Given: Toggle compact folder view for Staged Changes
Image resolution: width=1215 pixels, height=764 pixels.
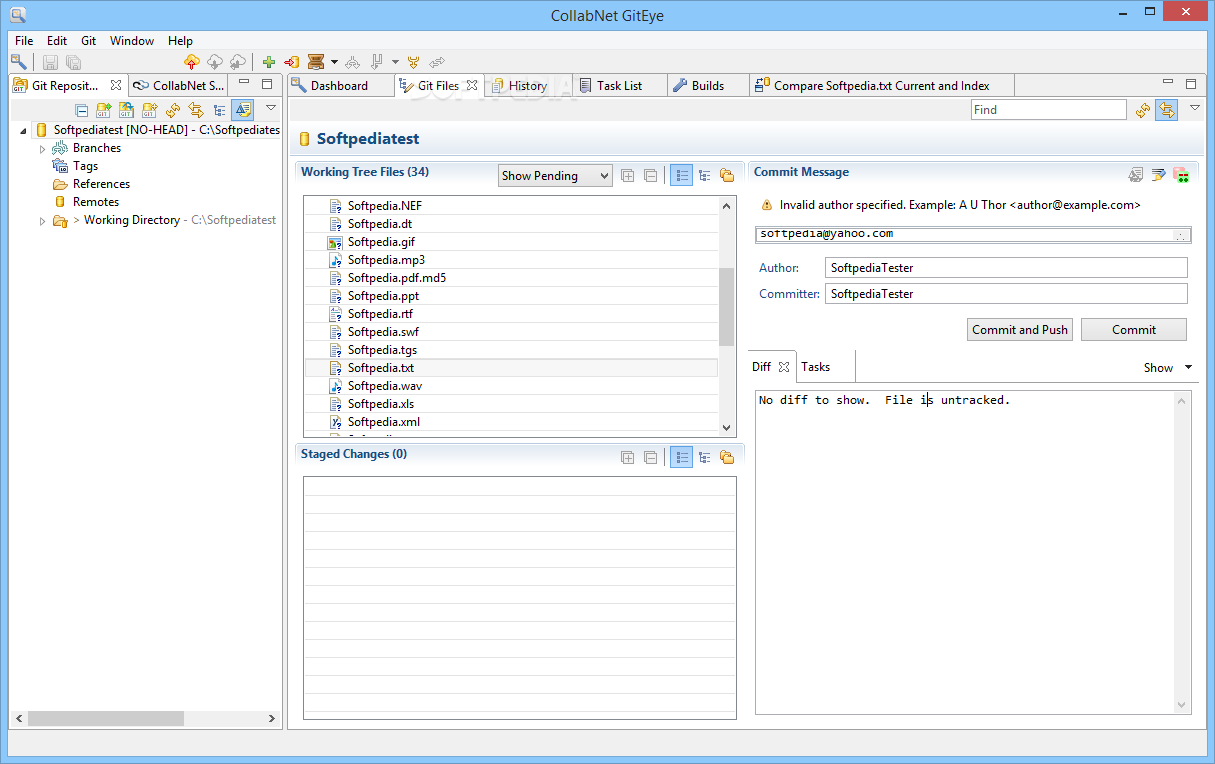Looking at the screenshot, I should pos(727,458).
